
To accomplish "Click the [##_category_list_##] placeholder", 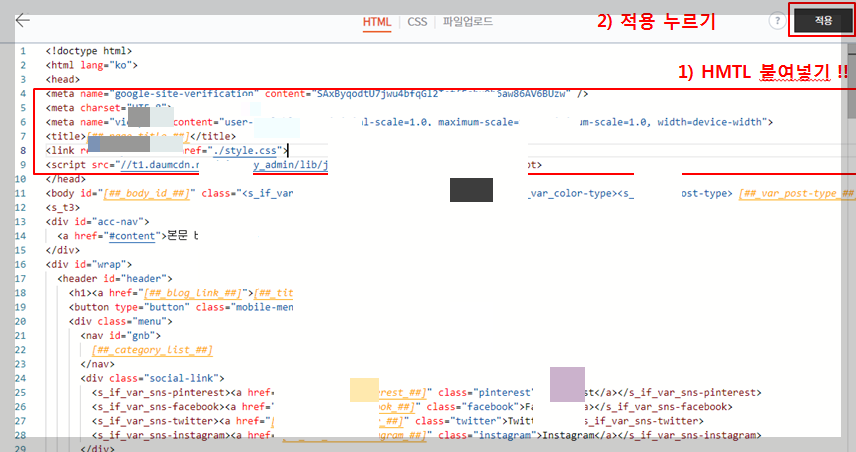I will point(152,350).
